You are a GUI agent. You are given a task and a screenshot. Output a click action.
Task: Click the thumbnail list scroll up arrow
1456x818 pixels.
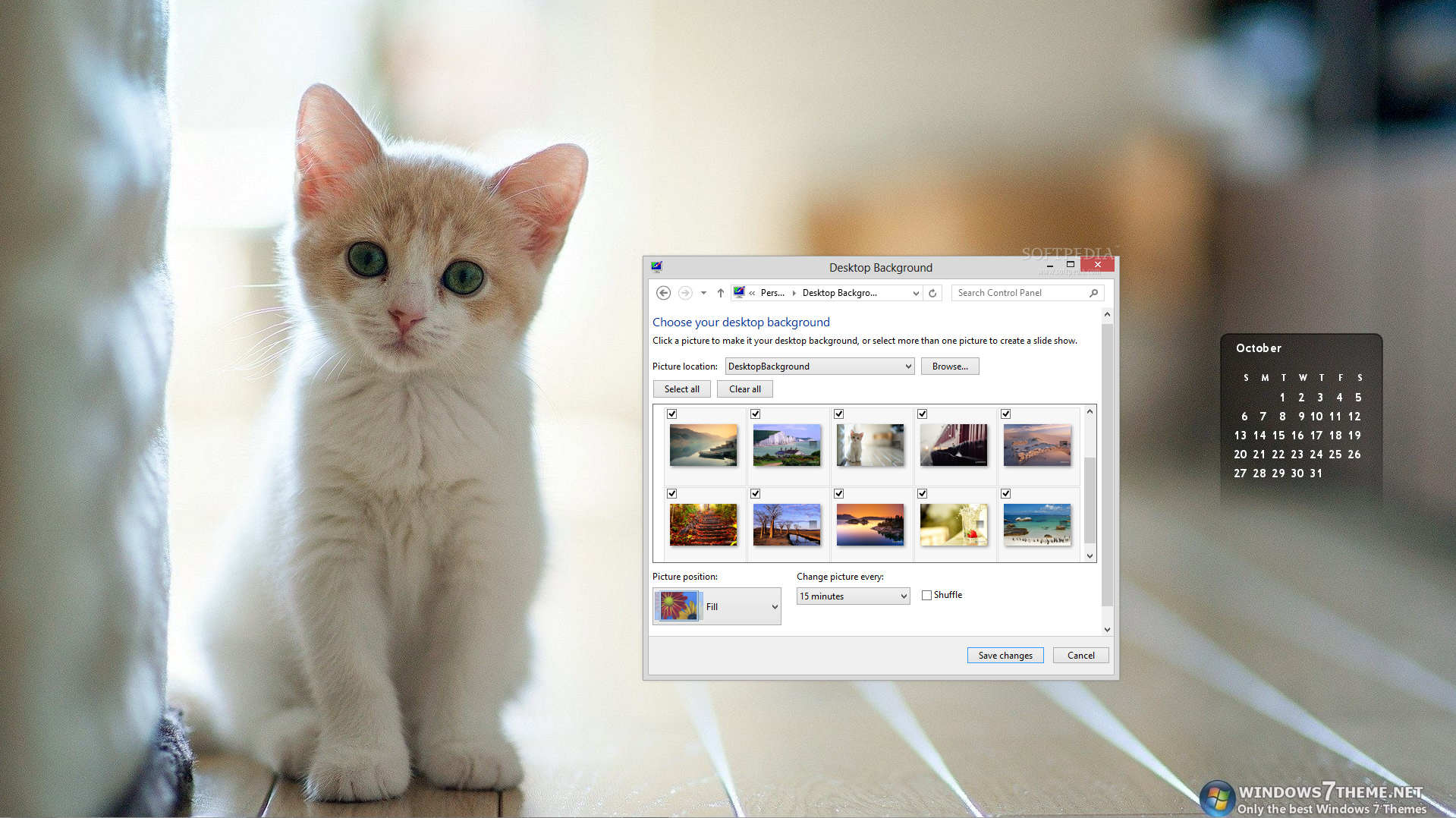coord(1090,412)
